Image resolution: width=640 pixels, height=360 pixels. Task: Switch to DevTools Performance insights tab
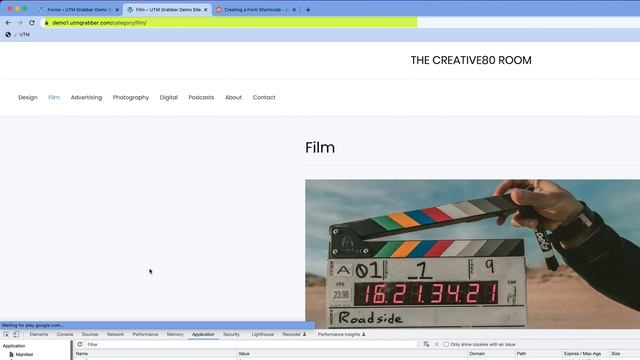tap(341, 334)
